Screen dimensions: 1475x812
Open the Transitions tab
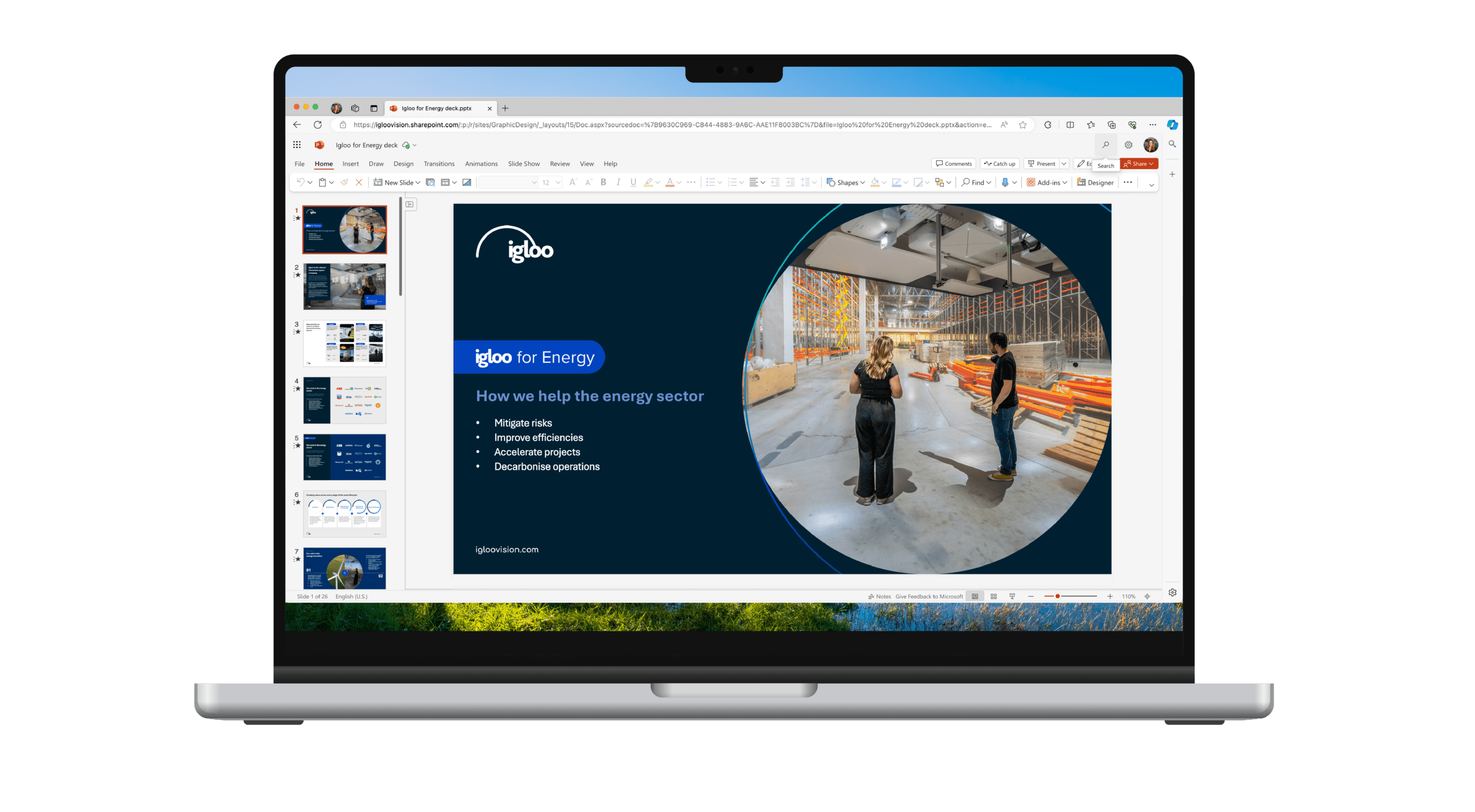[439, 164]
